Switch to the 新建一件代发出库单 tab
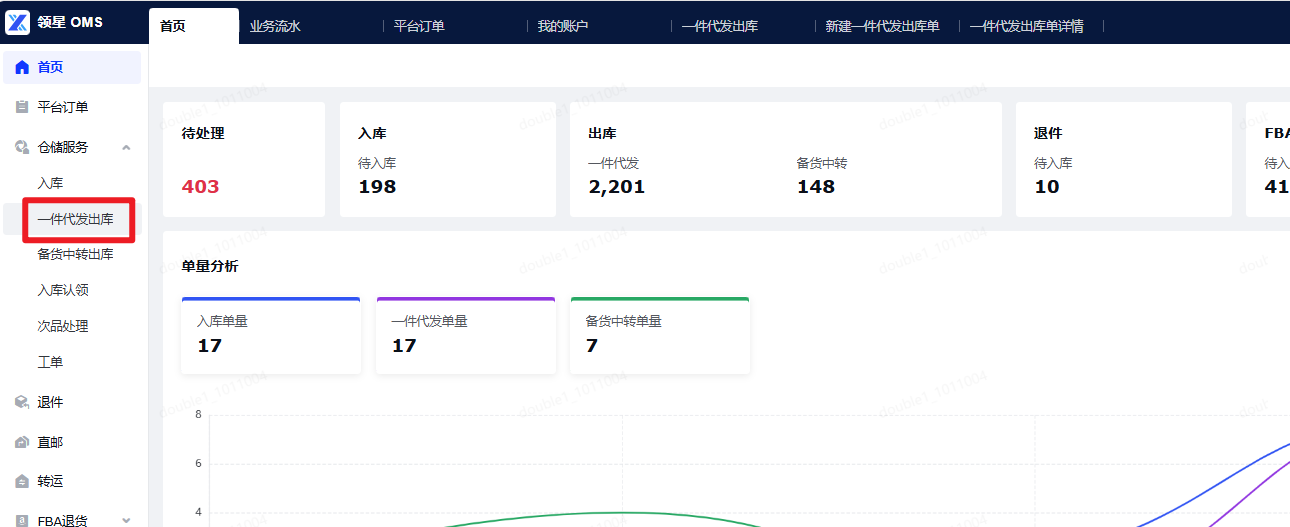 click(882, 26)
